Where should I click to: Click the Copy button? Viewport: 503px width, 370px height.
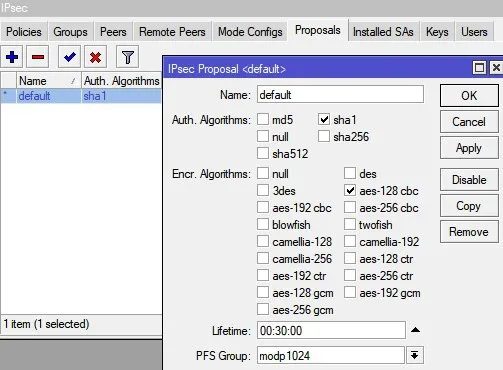[469, 206]
